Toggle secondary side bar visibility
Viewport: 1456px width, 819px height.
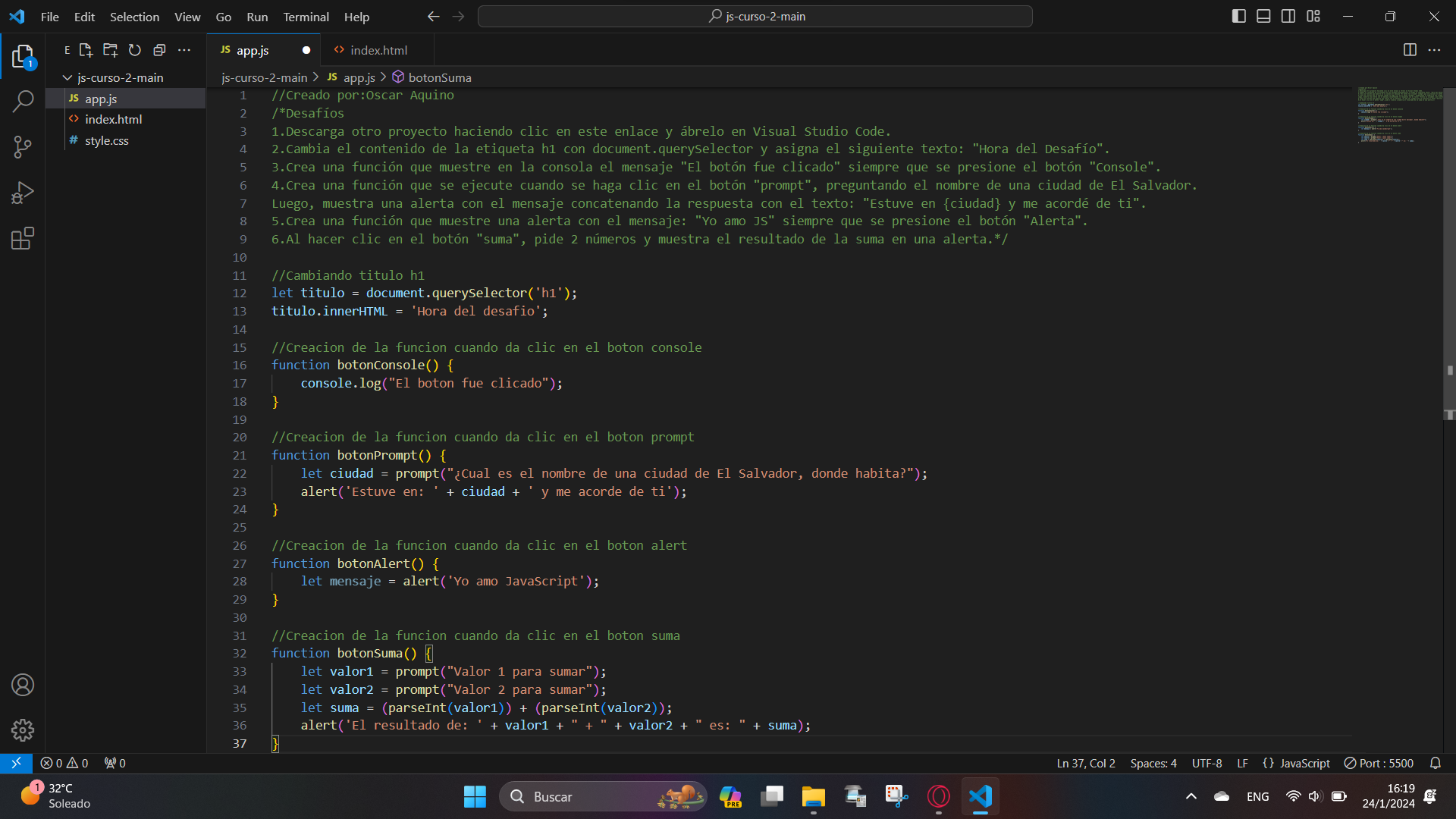click(1288, 16)
